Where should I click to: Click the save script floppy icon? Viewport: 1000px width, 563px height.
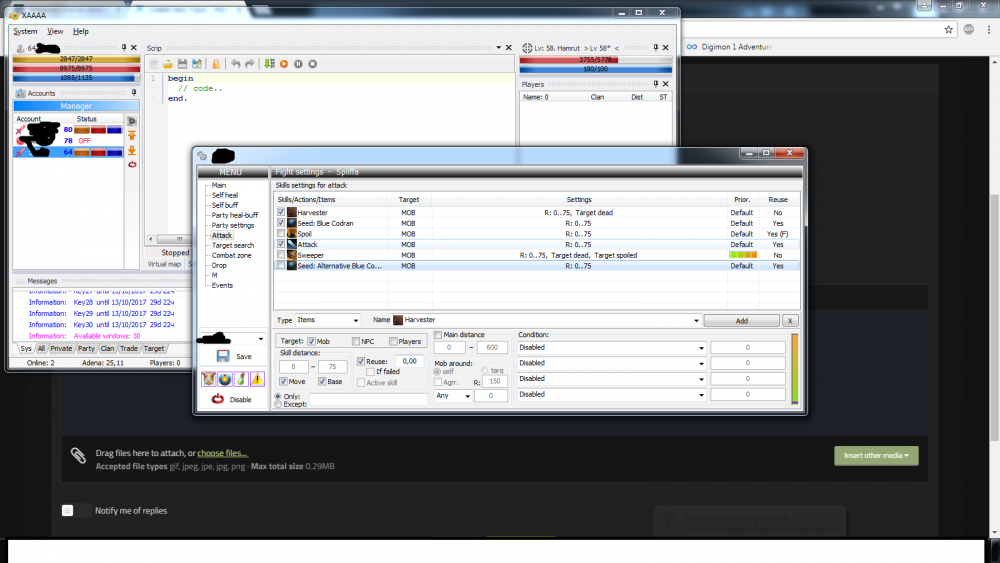pyautogui.click(x=183, y=64)
